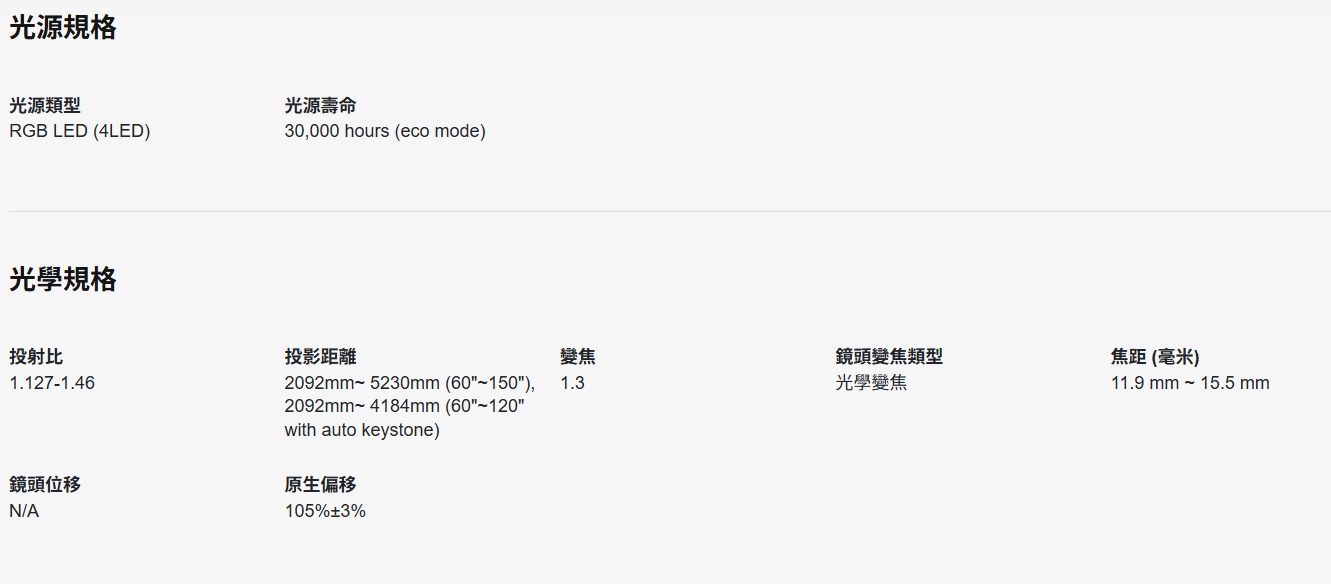Viewport: 1331px width, 584px height.
Task: Select the 光源壽命 label
Action: tap(320, 105)
